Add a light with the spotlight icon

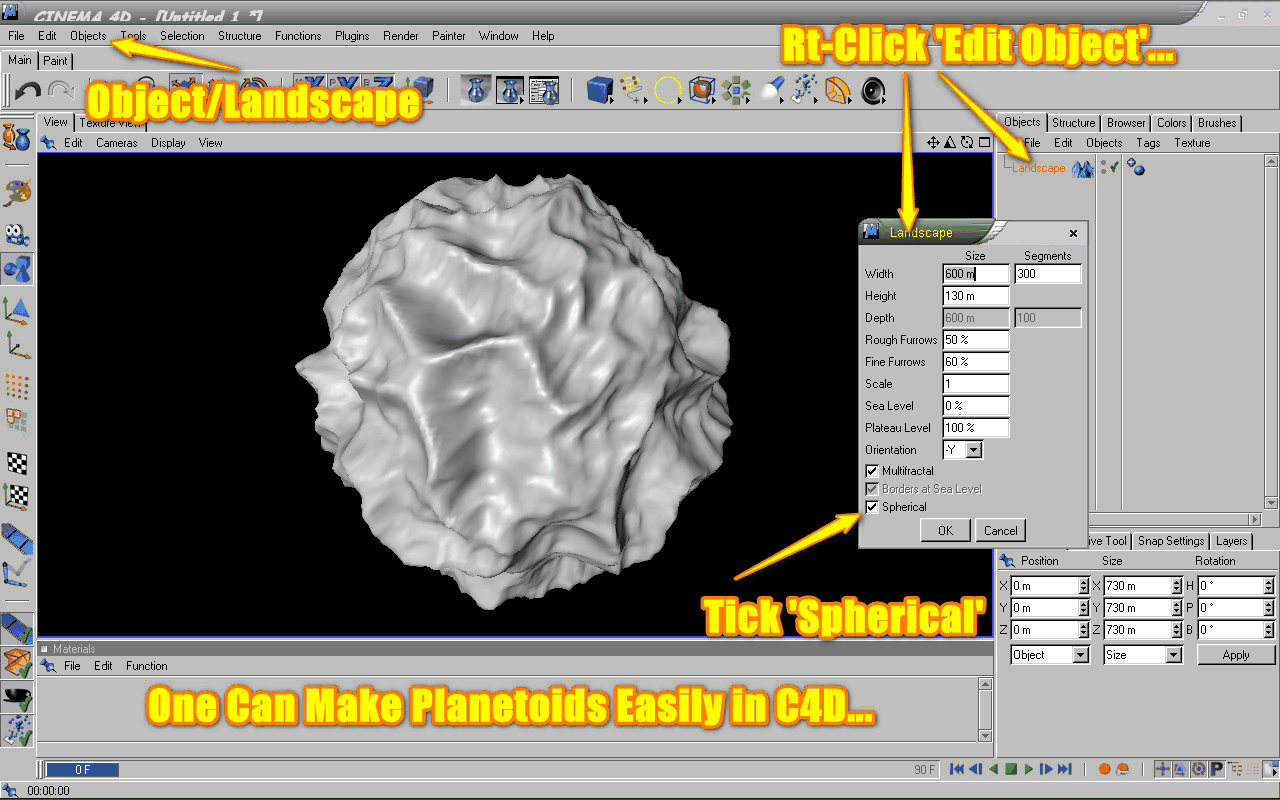770,91
